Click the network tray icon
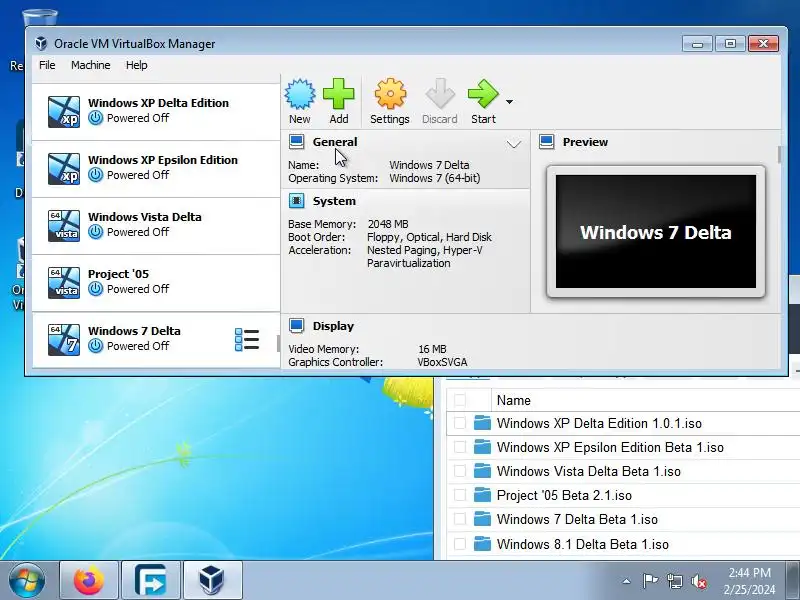 pos(674,581)
